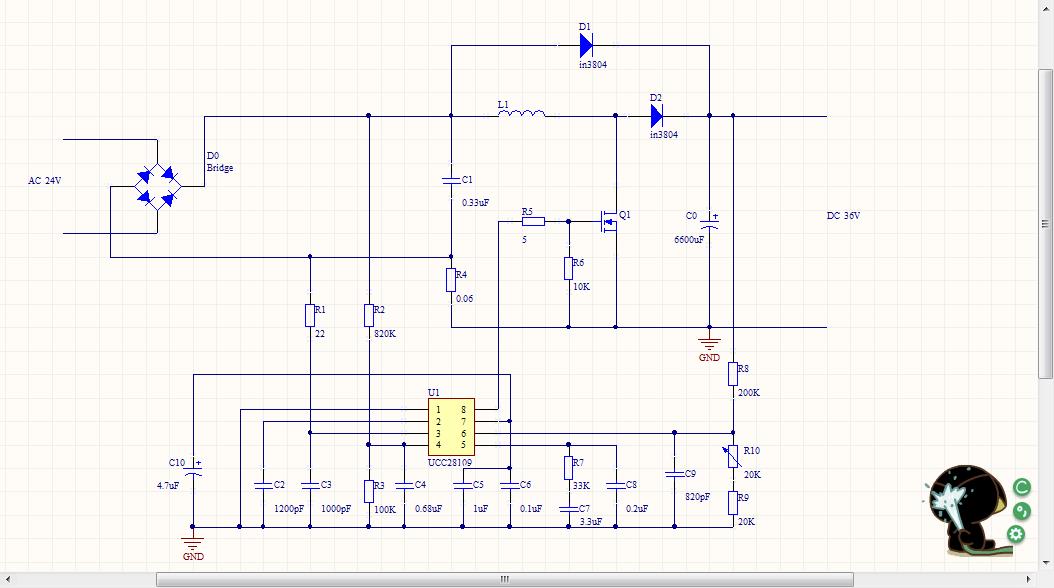This screenshot has width=1054, height=588.
Task: Select capacitor C6 symbol
Action: (x=510, y=485)
